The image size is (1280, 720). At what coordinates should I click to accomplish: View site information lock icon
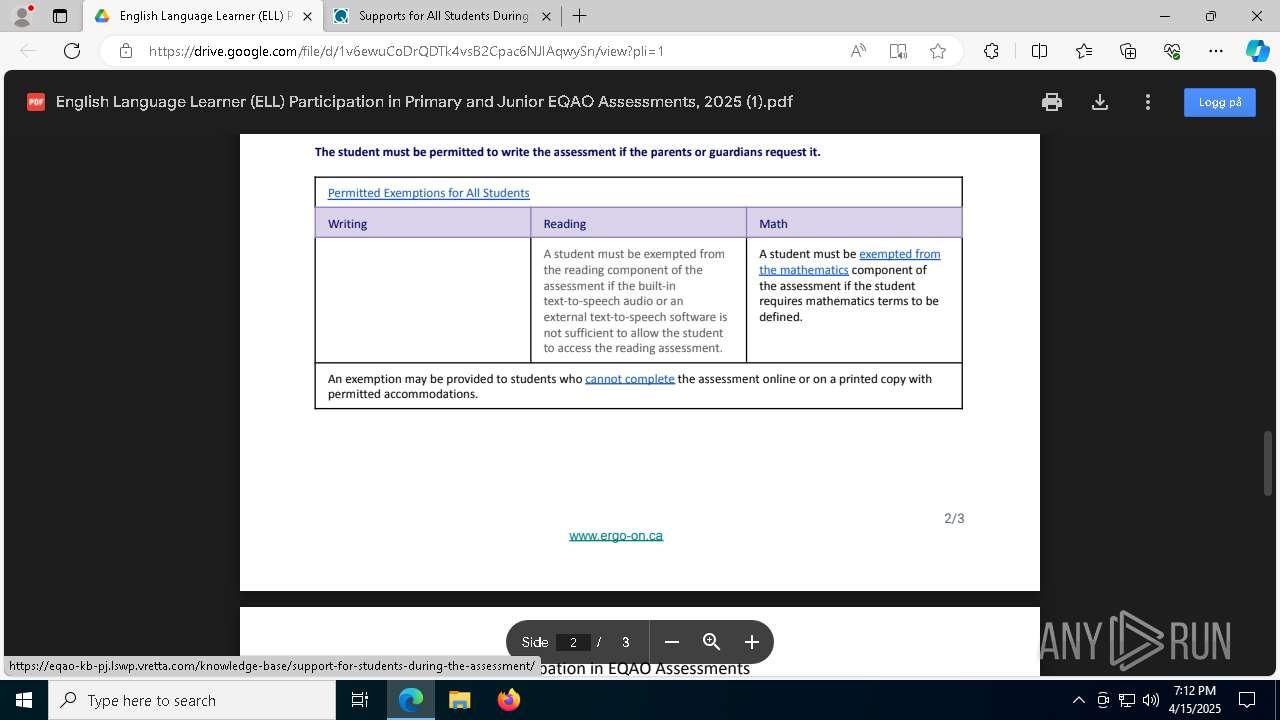126,51
